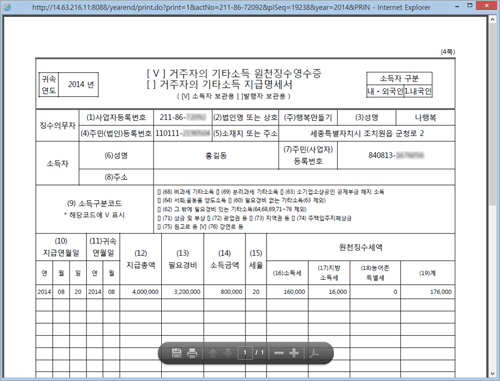Save the PDF with the floppy disk icon
This screenshot has height=381, width=500.
[176, 353]
